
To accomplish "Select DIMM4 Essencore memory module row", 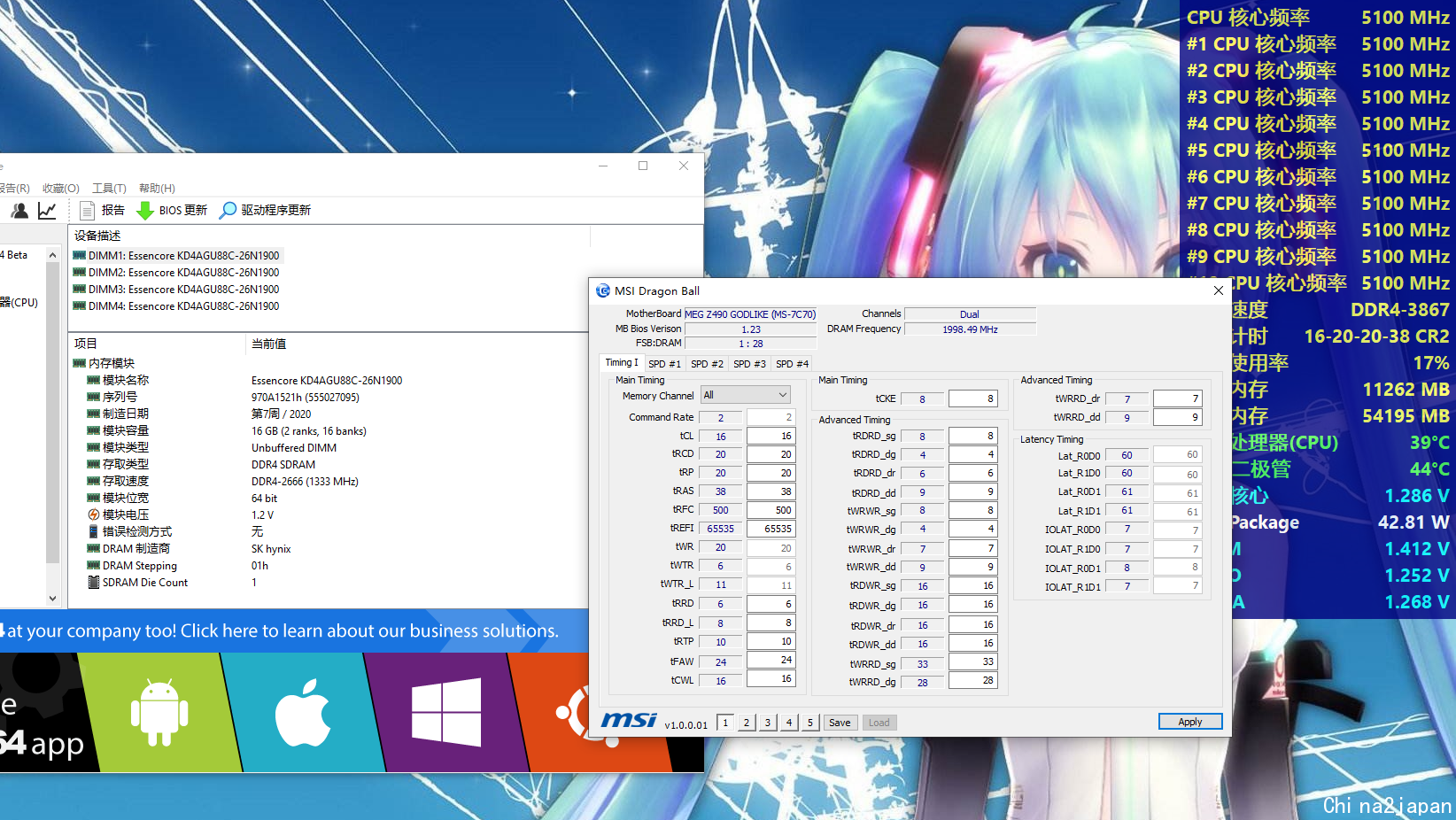I will (175, 306).
